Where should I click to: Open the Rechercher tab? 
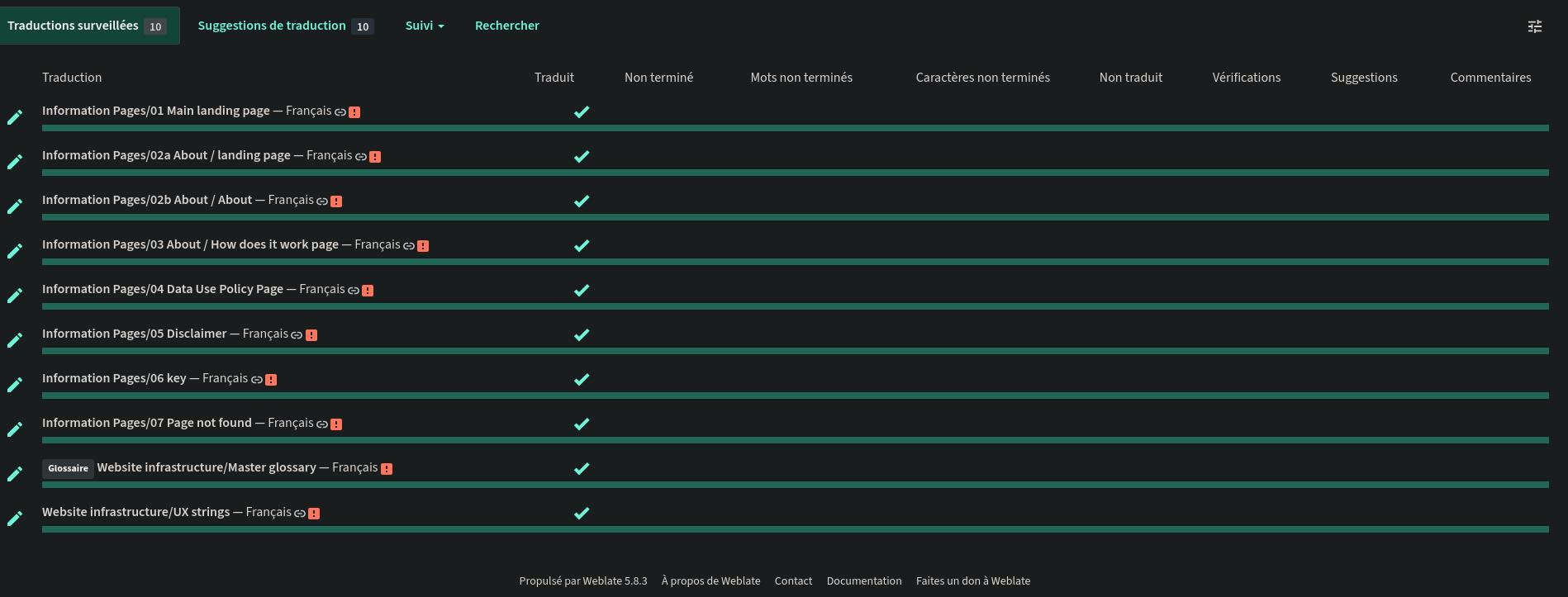coord(506,26)
